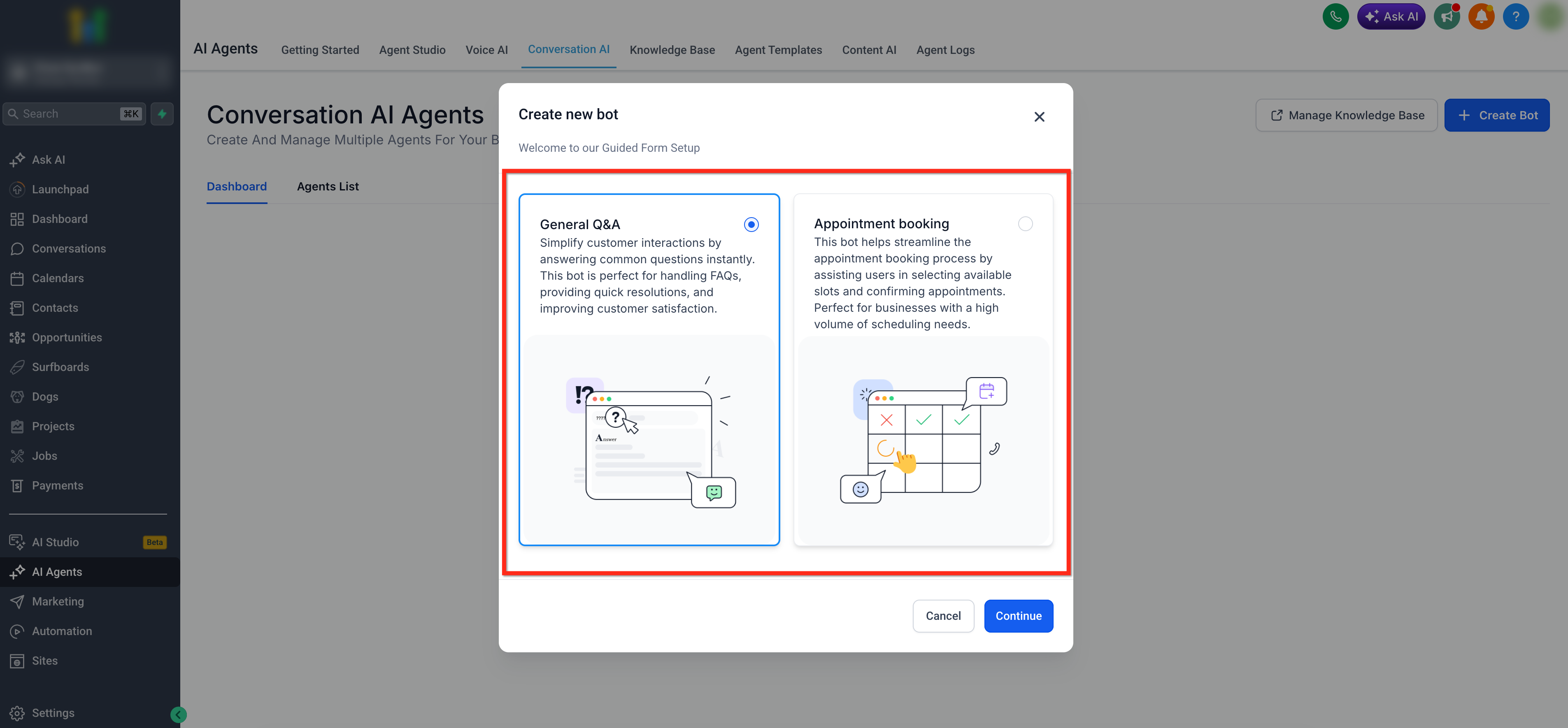Close the Create new bot dialog
The width and height of the screenshot is (1568, 728).
1039,117
